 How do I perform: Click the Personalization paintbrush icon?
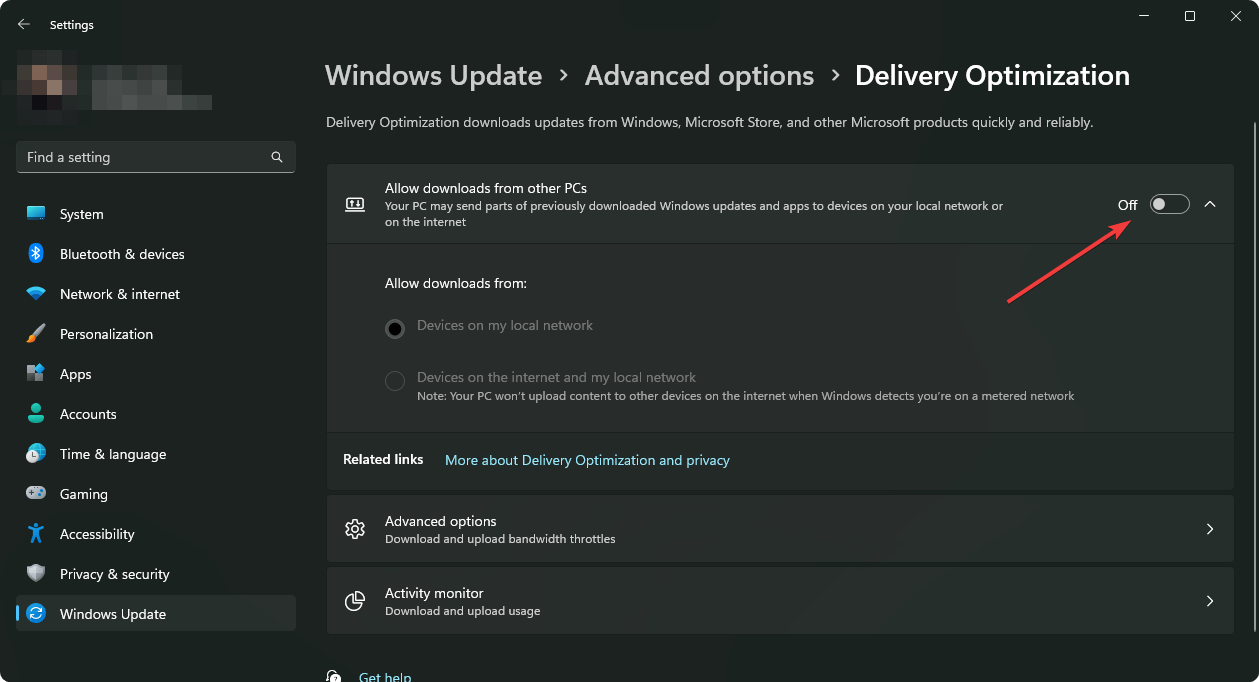[36, 333]
